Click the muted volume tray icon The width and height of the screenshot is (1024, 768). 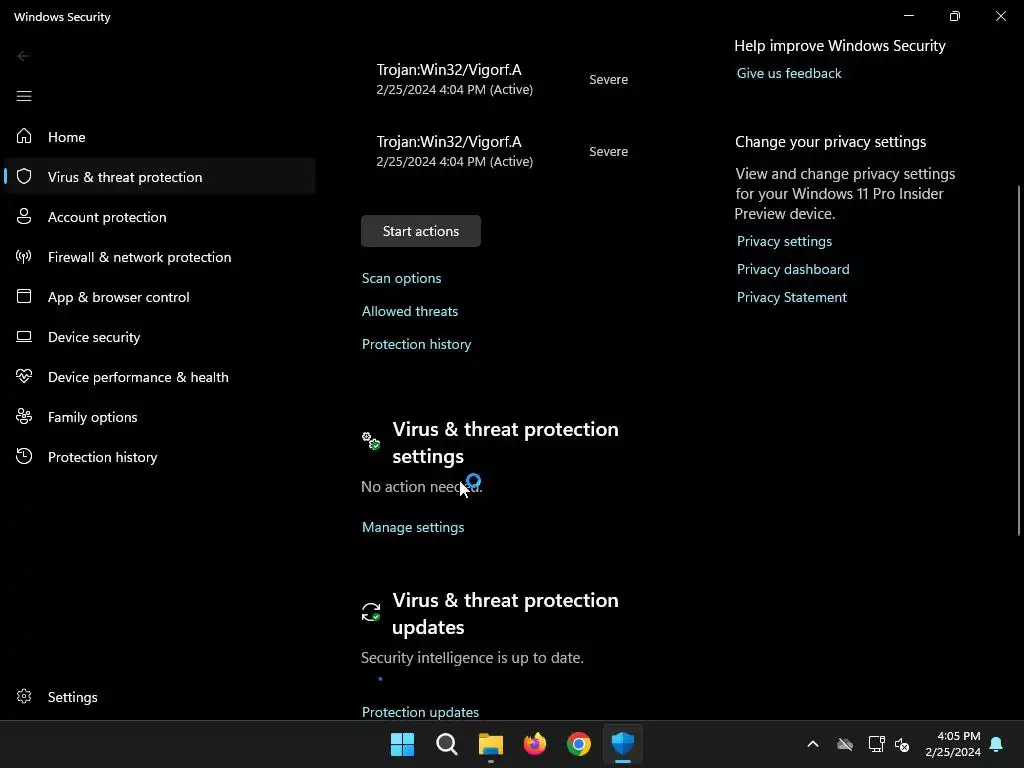[x=903, y=744]
